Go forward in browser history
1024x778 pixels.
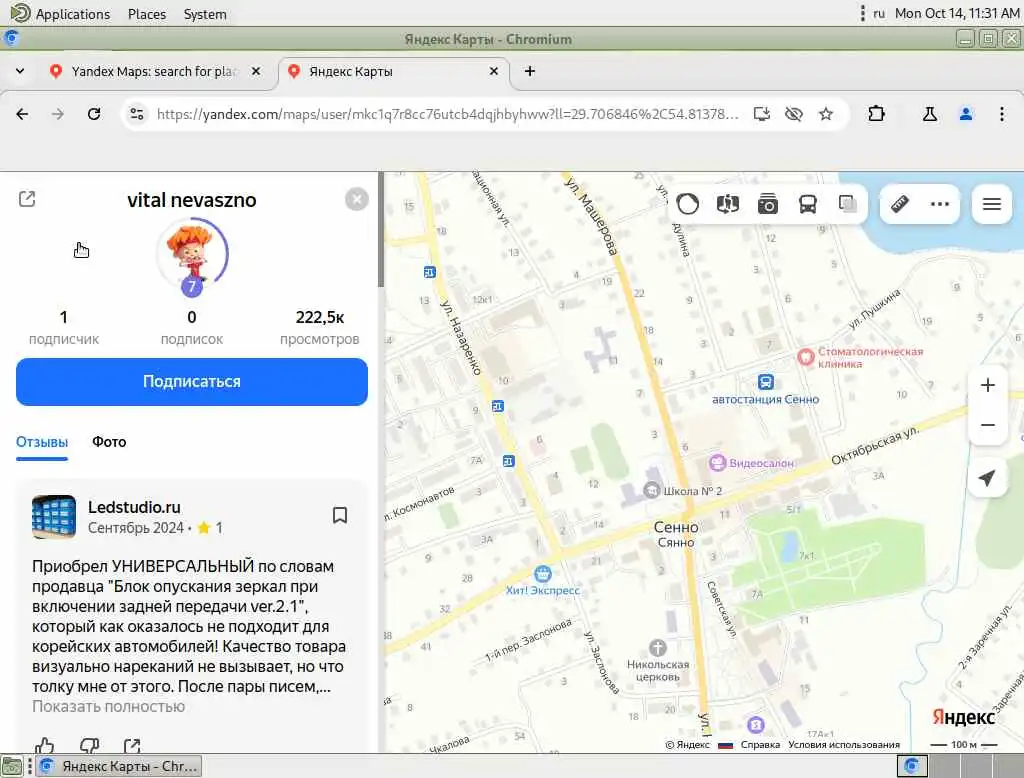click(x=58, y=114)
